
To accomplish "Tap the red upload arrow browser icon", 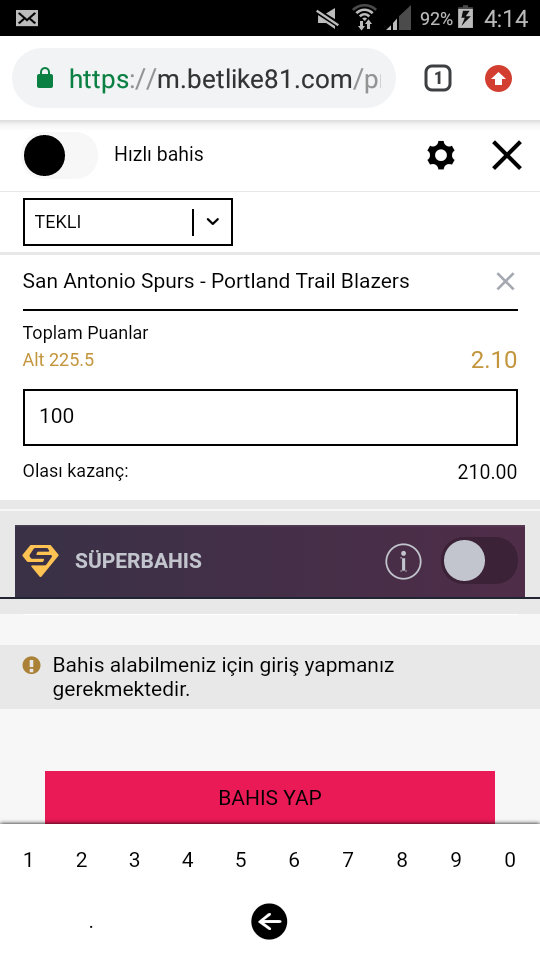I will (498, 79).
